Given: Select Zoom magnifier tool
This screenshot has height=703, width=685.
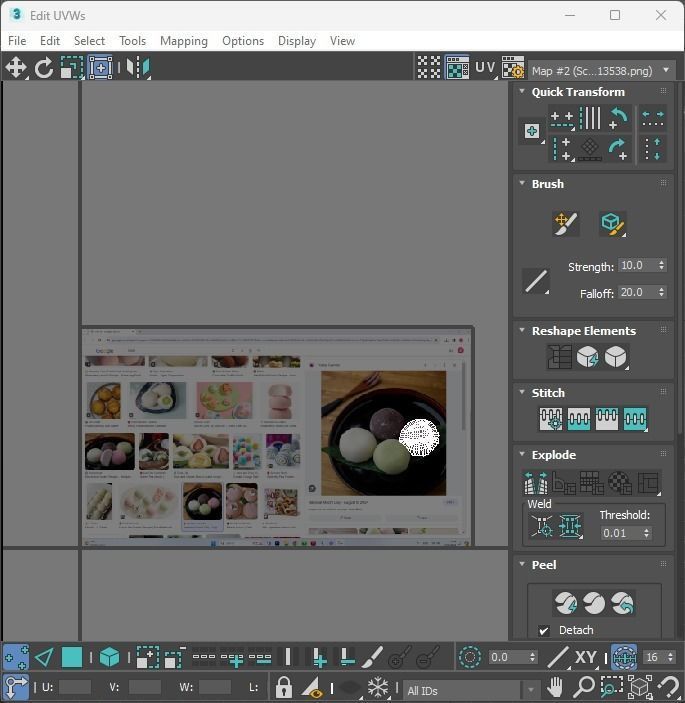Looking at the screenshot, I should click(x=584, y=687).
